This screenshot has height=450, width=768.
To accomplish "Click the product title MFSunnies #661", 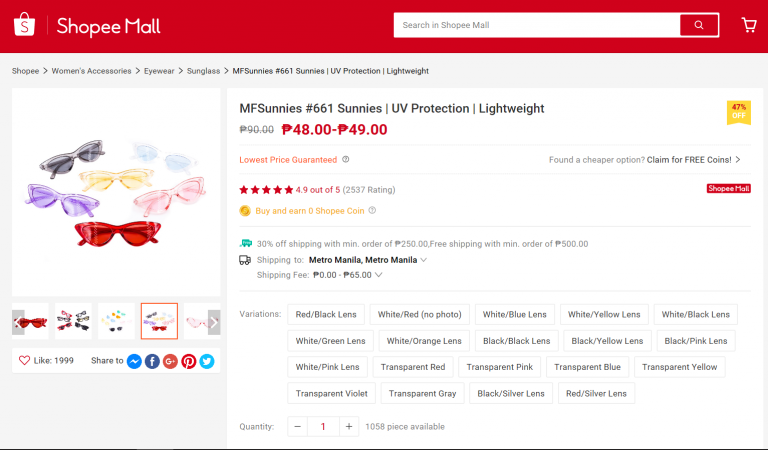I will [392, 108].
